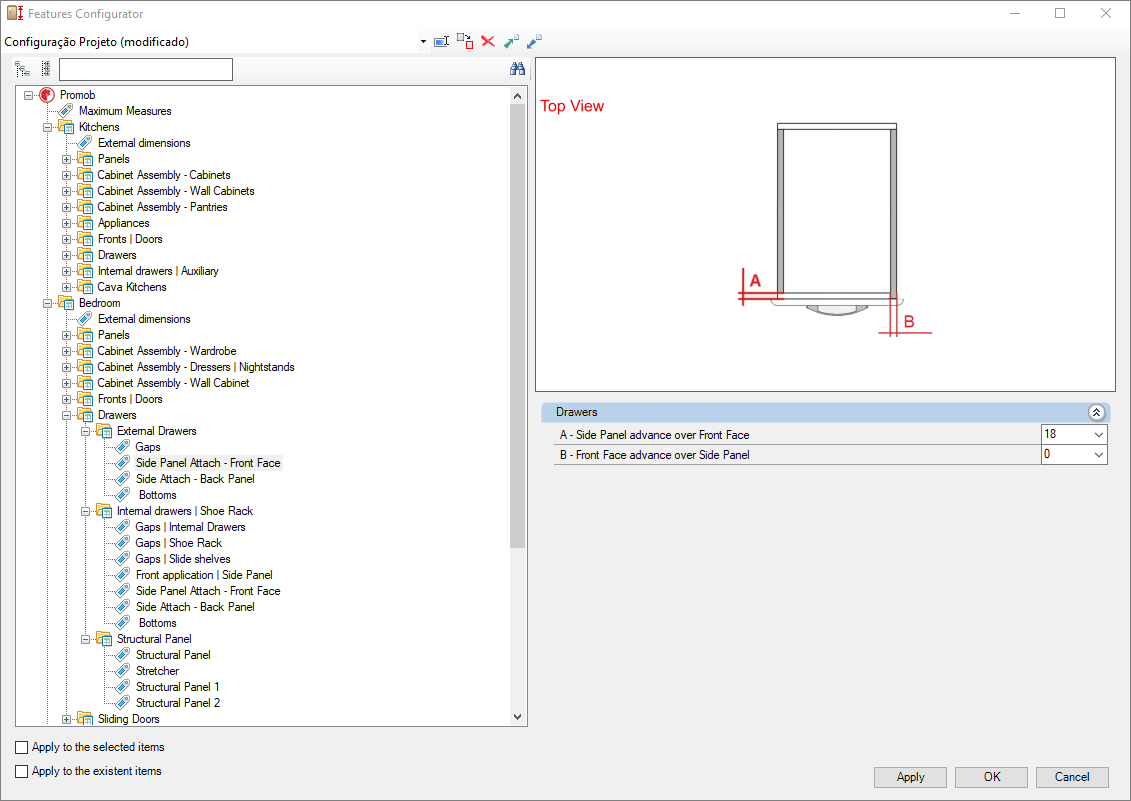Image resolution: width=1131 pixels, height=801 pixels.
Task: Click the tag icon beside Gaps | Shoe Rack
Action: (x=123, y=543)
